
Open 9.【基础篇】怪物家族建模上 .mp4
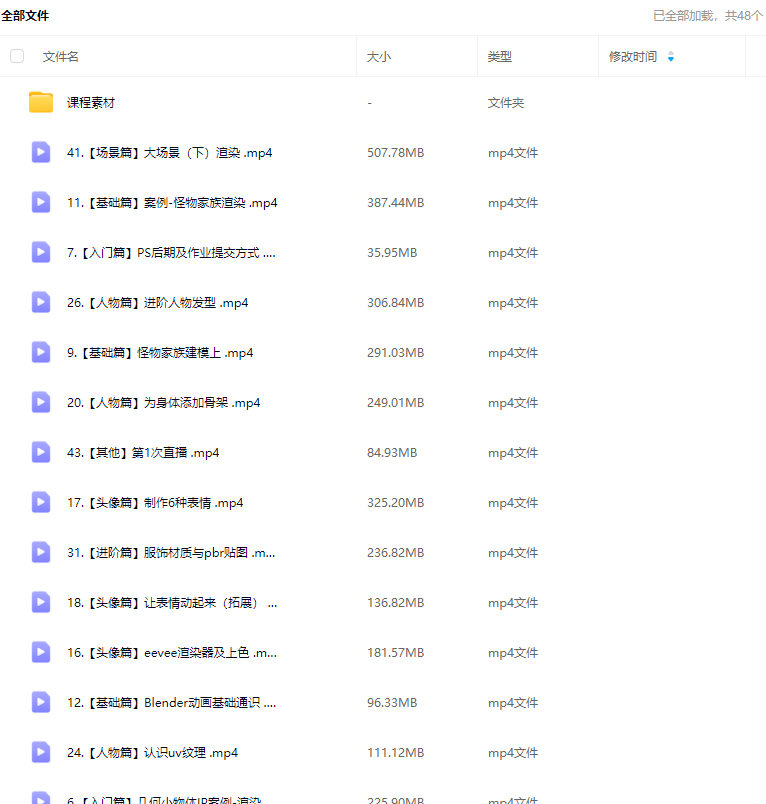pos(160,353)
